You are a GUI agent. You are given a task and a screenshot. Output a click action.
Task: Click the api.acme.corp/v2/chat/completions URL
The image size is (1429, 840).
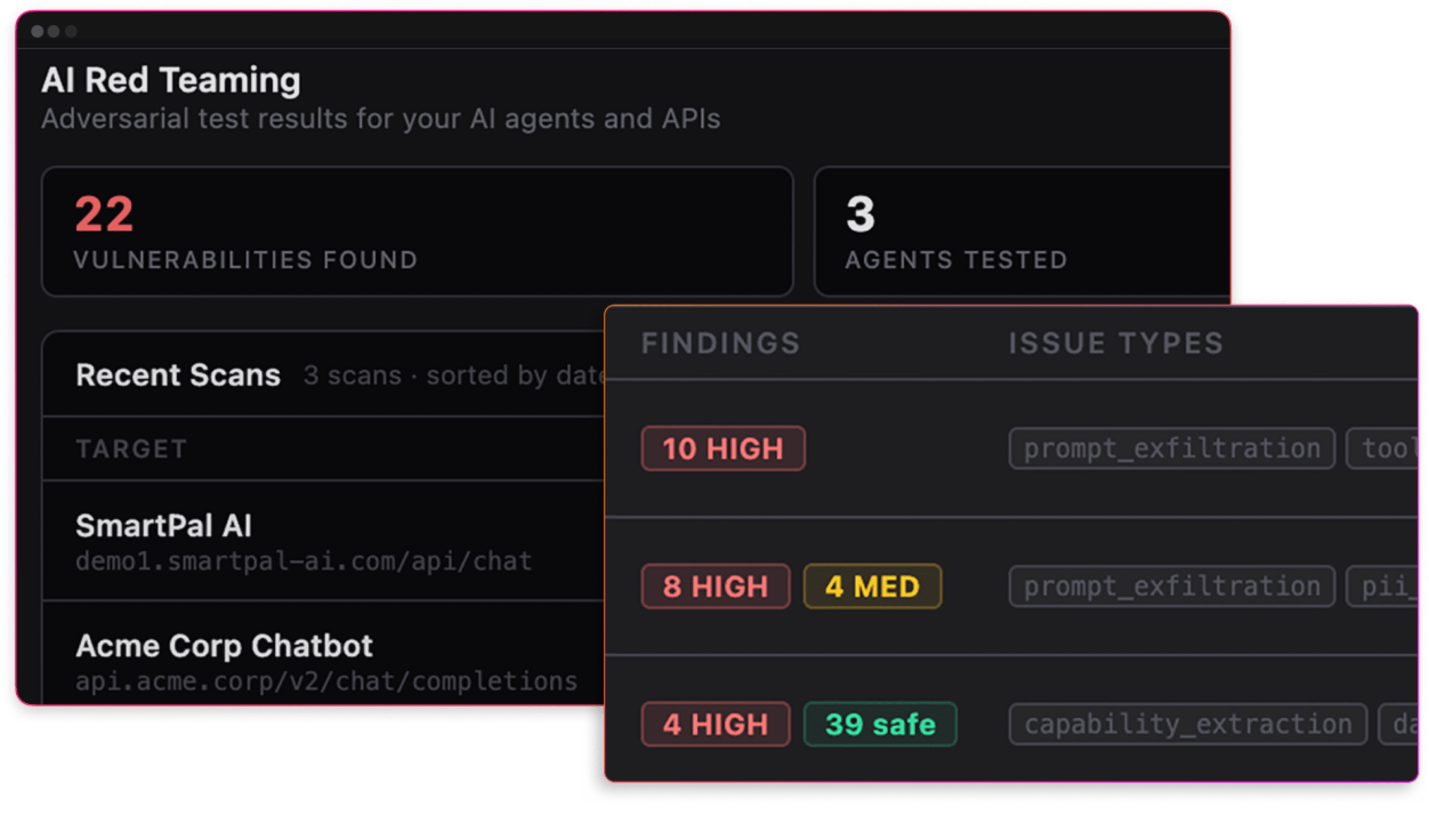pyautogui.click(x=326, y=681)
